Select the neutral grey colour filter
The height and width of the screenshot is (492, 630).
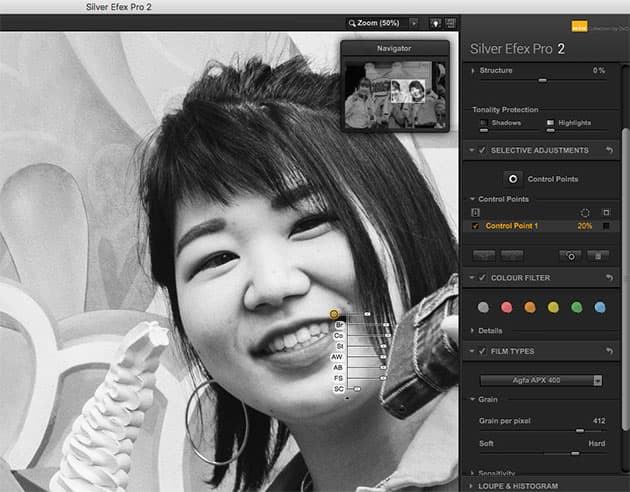483,308
